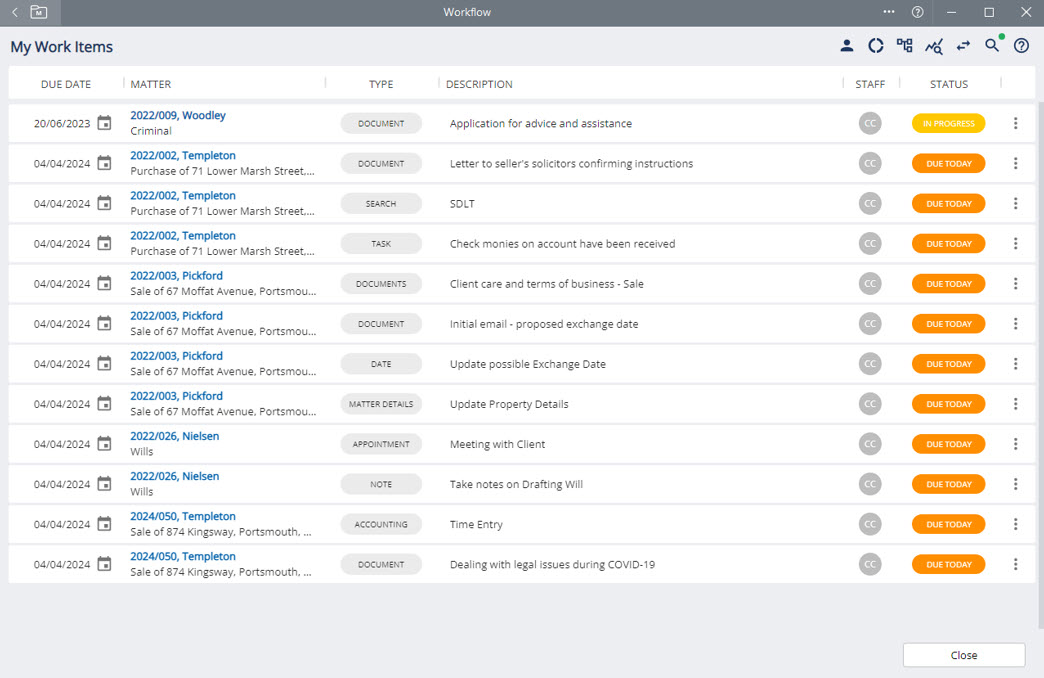Click the segmented circle progress icon

tap(876, 46)
